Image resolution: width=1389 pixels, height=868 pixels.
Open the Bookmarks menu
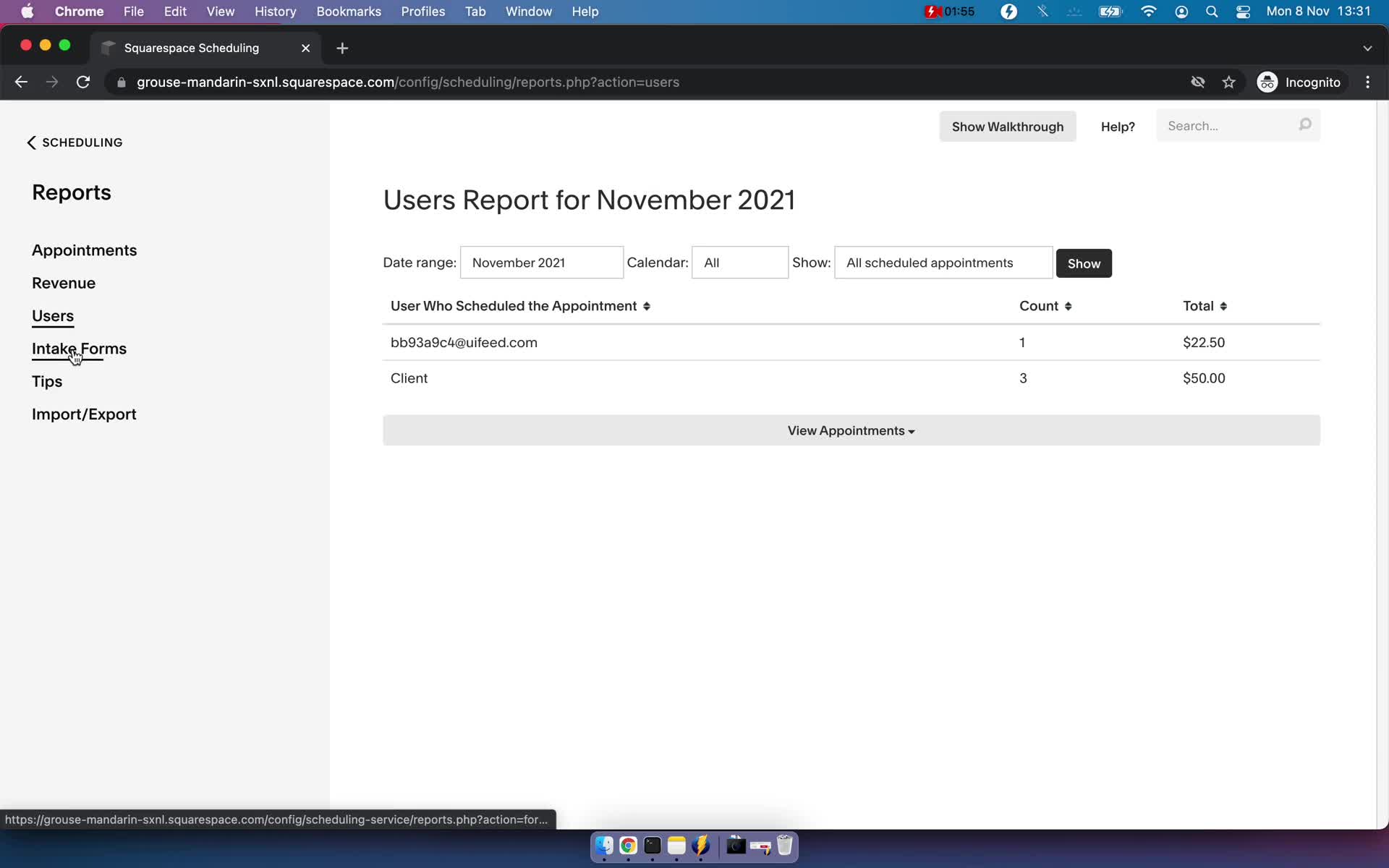[349, 12]
